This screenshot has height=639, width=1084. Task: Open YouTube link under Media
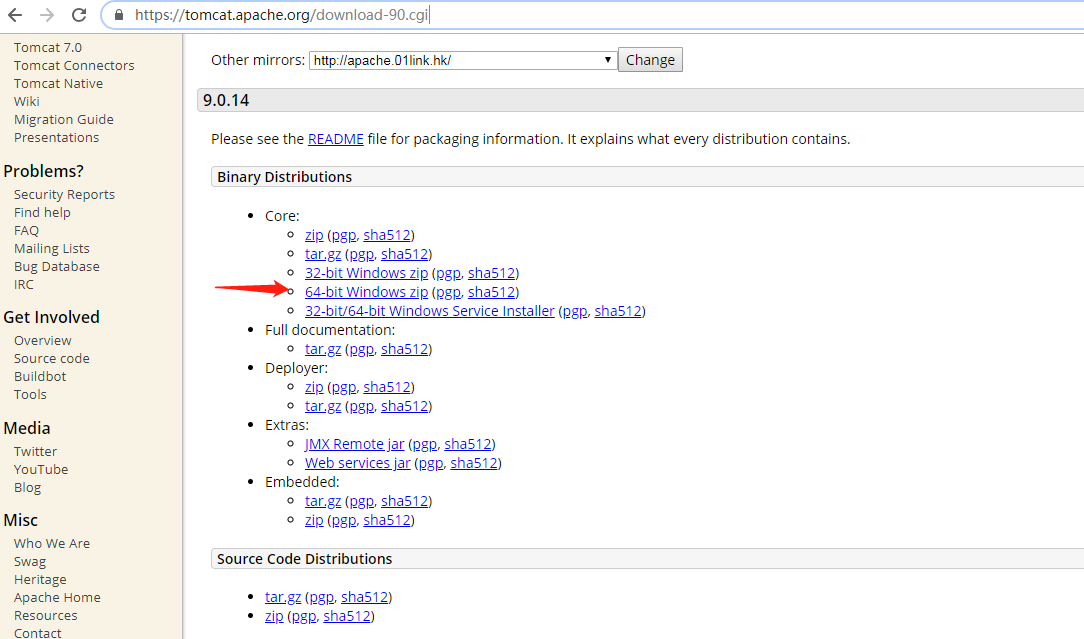tap(41, 470)
